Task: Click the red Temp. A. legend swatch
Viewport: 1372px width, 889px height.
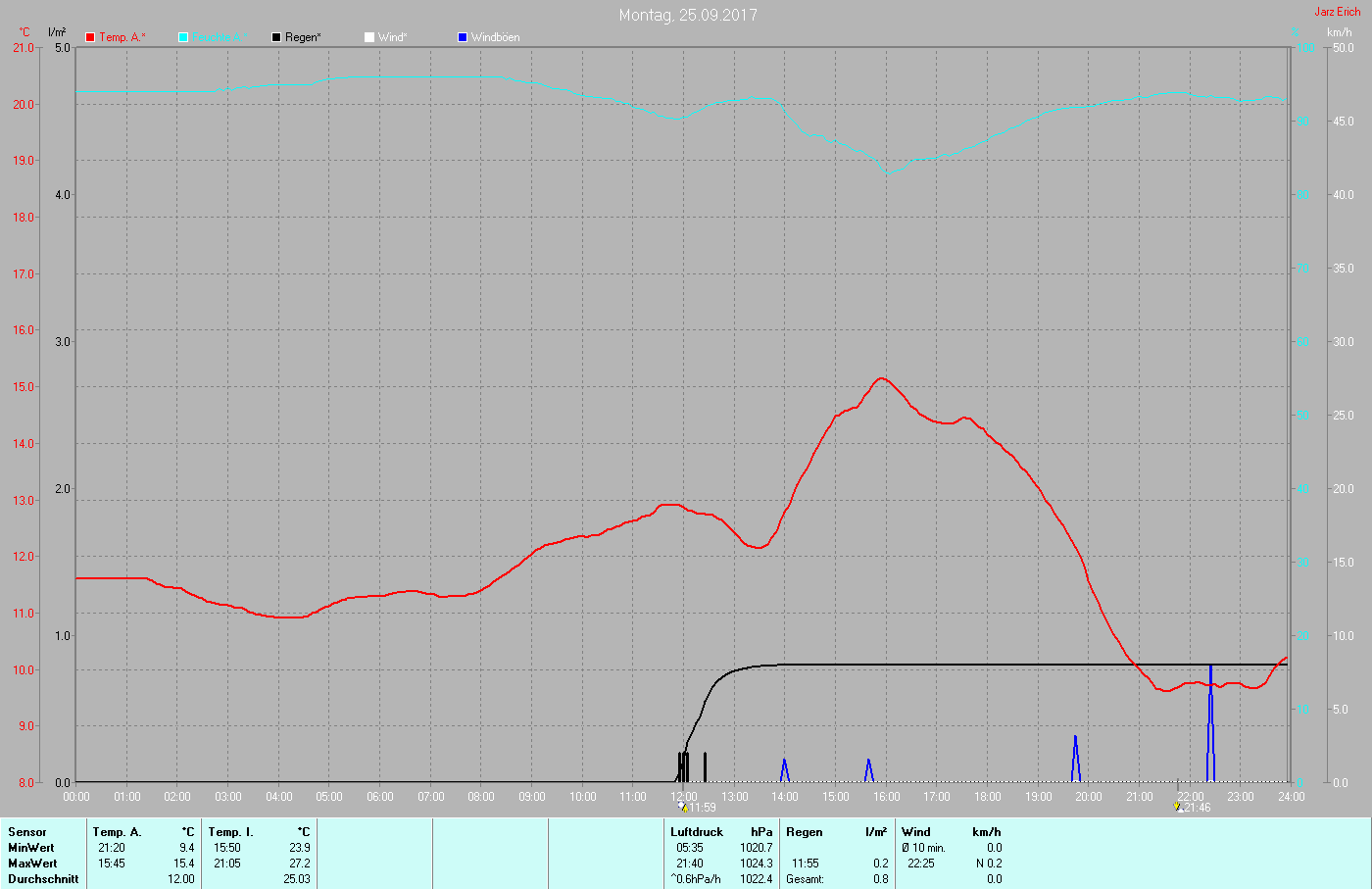Action: [90, 37]
